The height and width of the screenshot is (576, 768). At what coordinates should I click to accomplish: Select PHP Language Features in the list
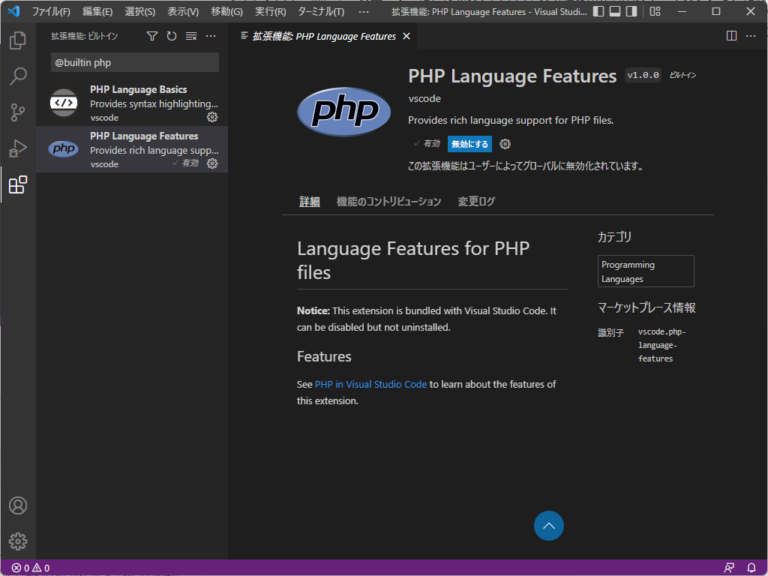click(x=132, y=149)
